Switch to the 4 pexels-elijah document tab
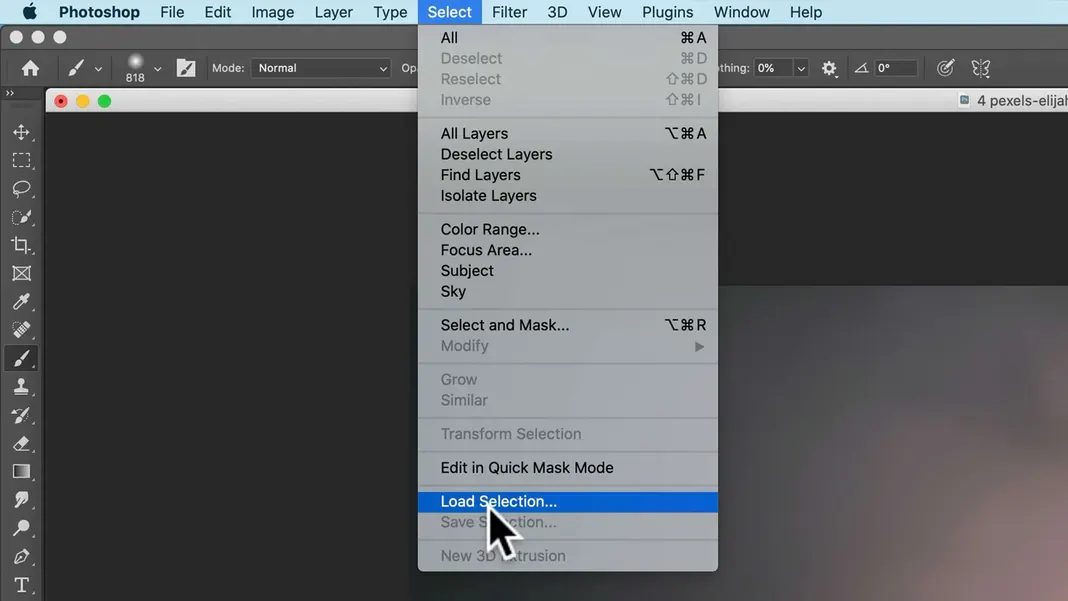1068x601 pixels. pyautogui.click(x=1014, y=101)
